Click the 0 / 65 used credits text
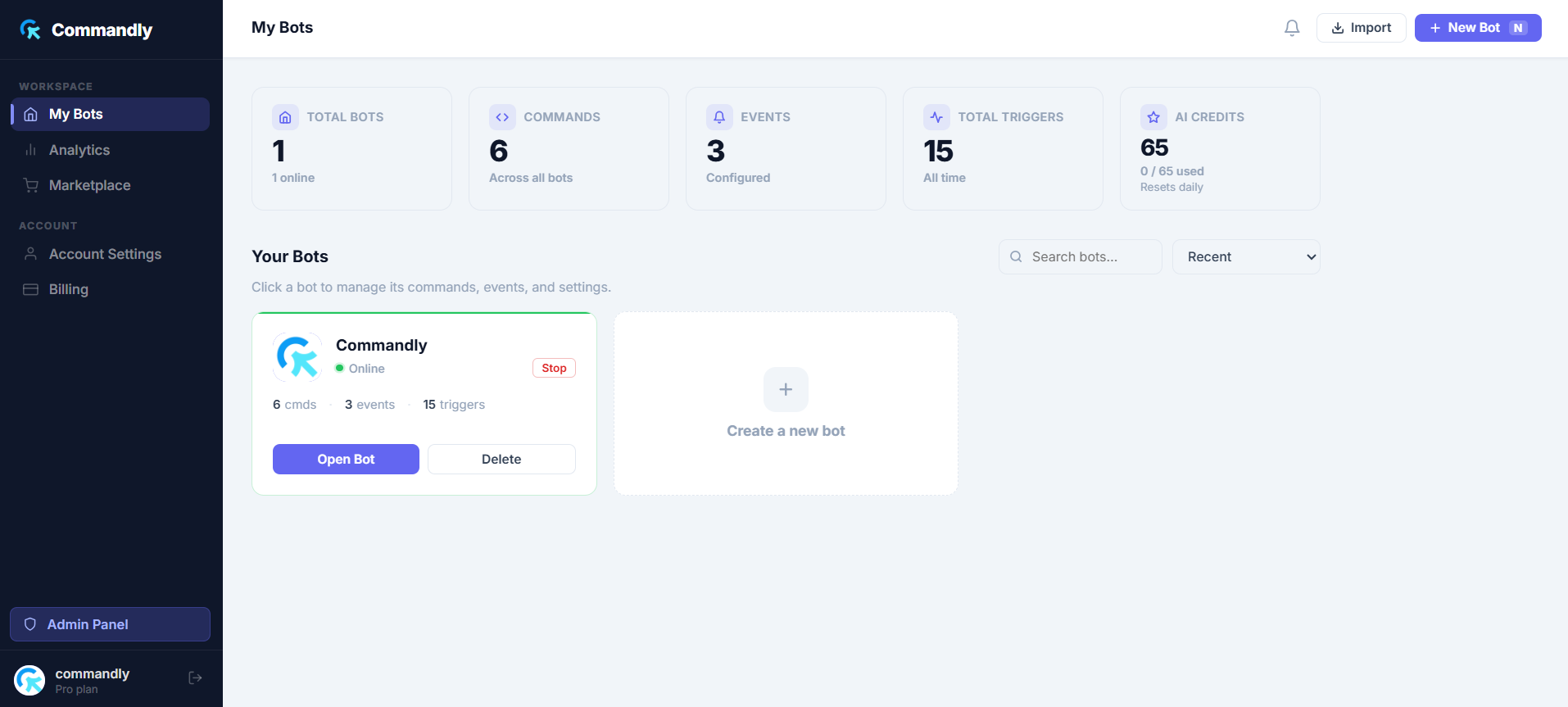Viewport: 1568px width, 707px height. tap(1171, 171)
